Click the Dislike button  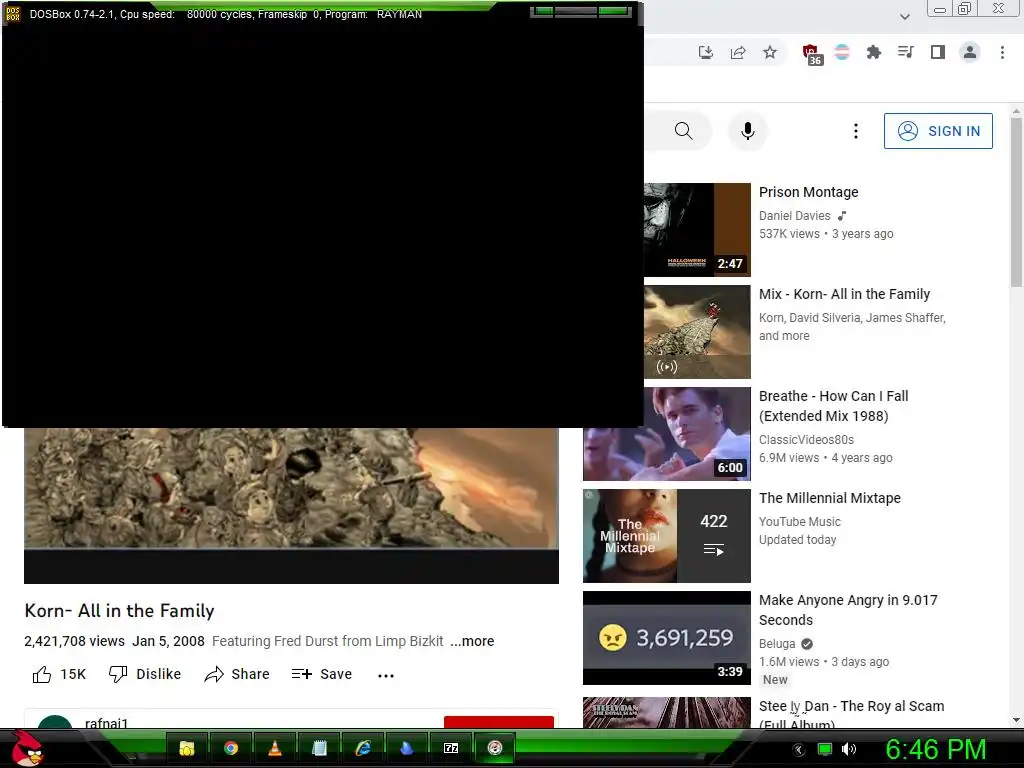[x=145, y=674]
